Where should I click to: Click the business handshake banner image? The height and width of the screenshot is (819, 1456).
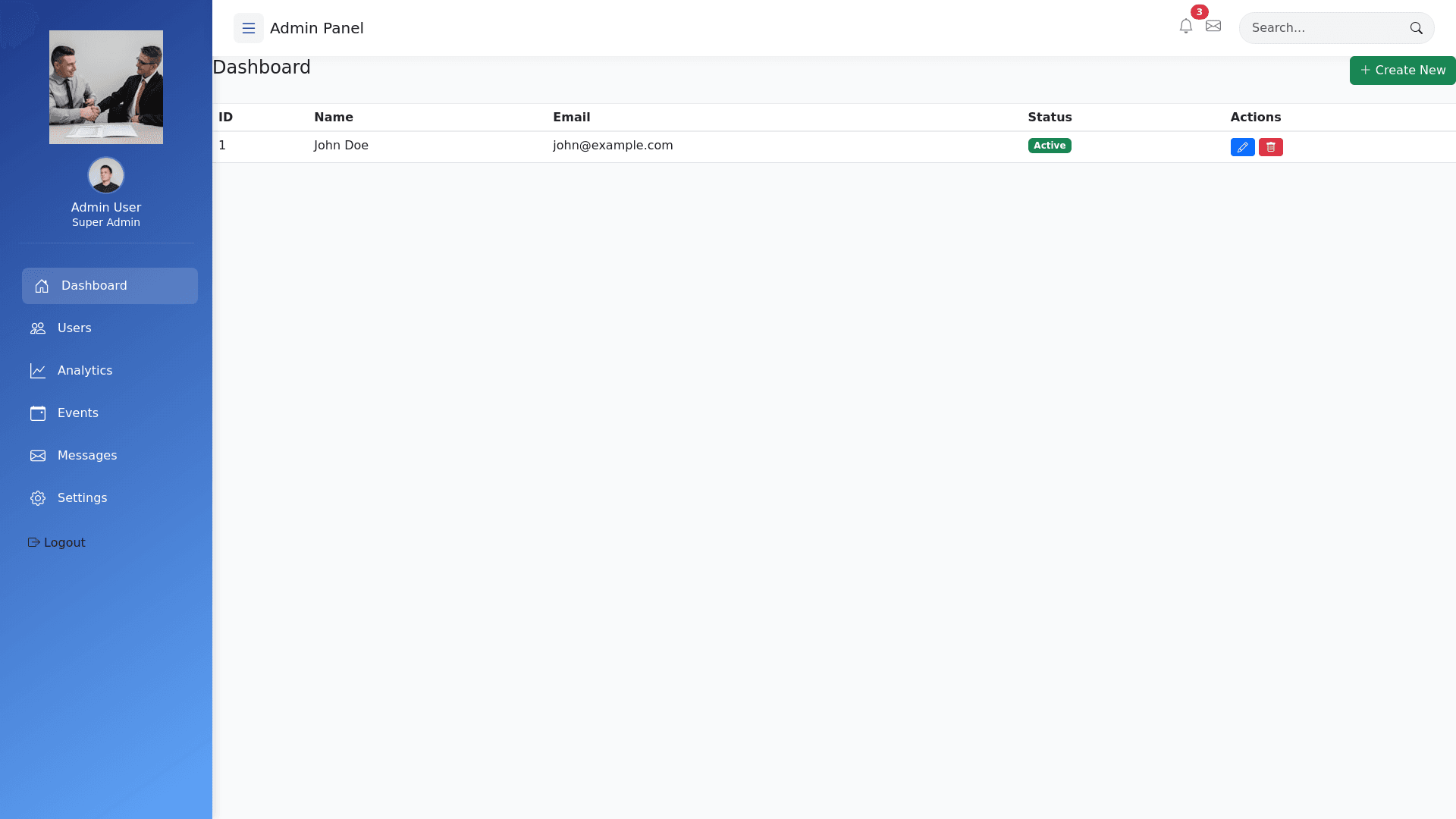106,87
